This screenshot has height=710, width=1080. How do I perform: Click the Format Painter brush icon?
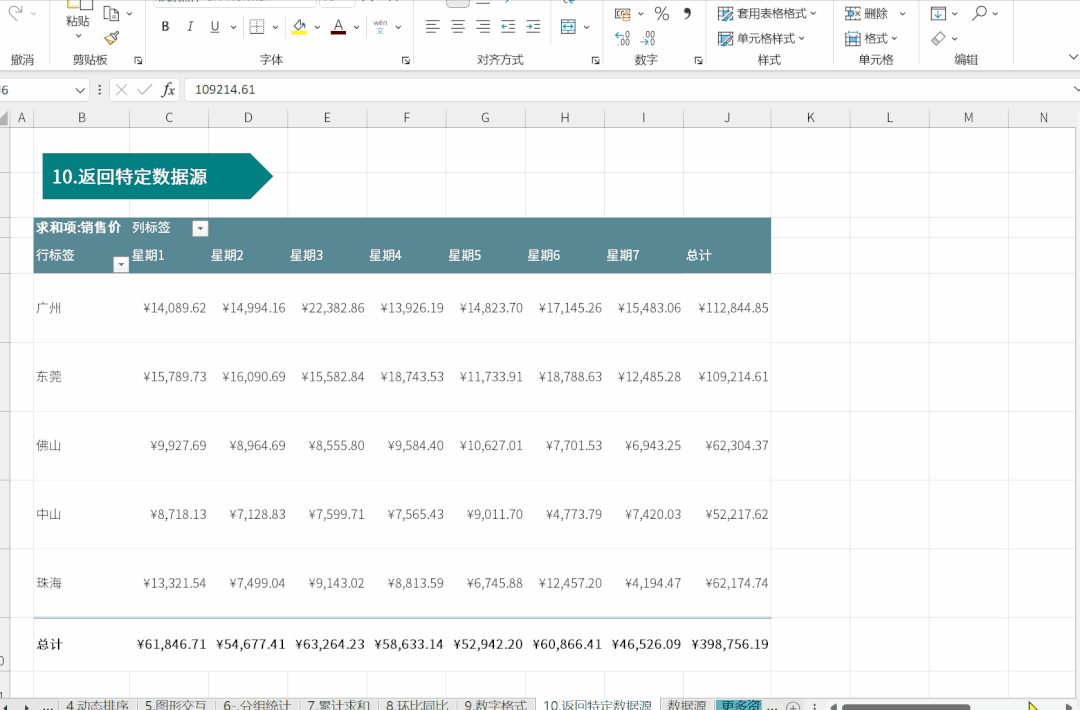click(x=111, y=39)
